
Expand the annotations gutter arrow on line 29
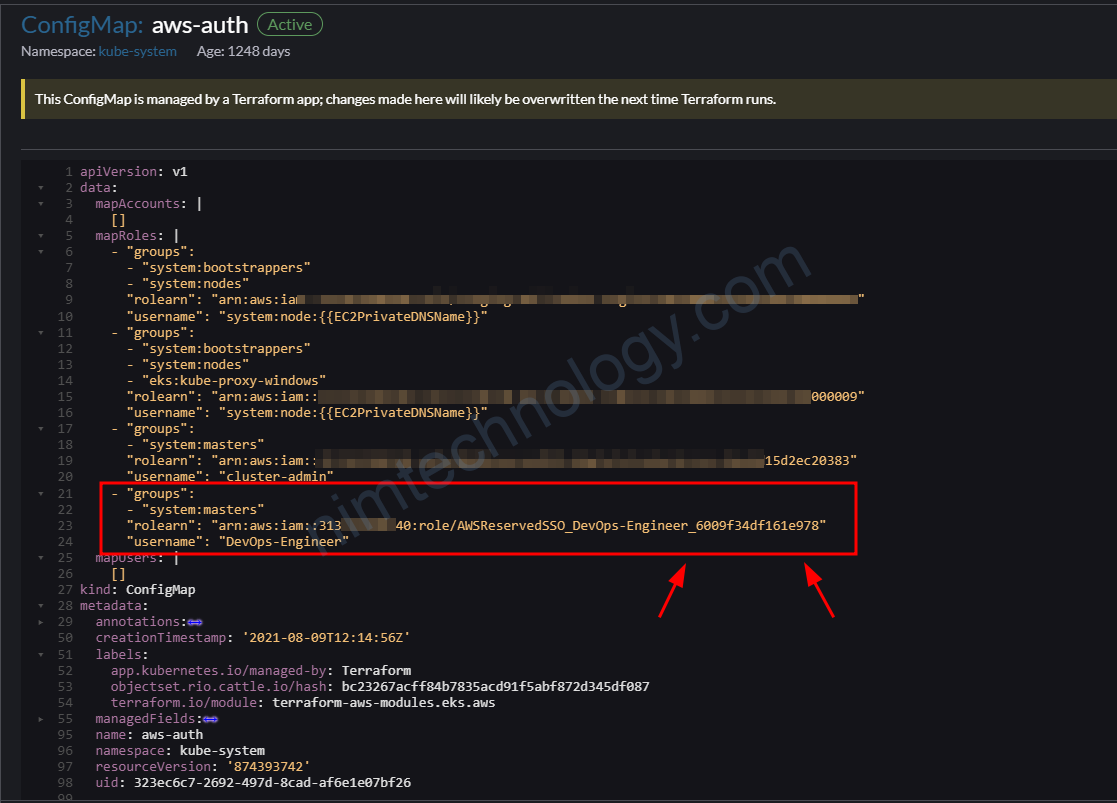tap(40, 622)
